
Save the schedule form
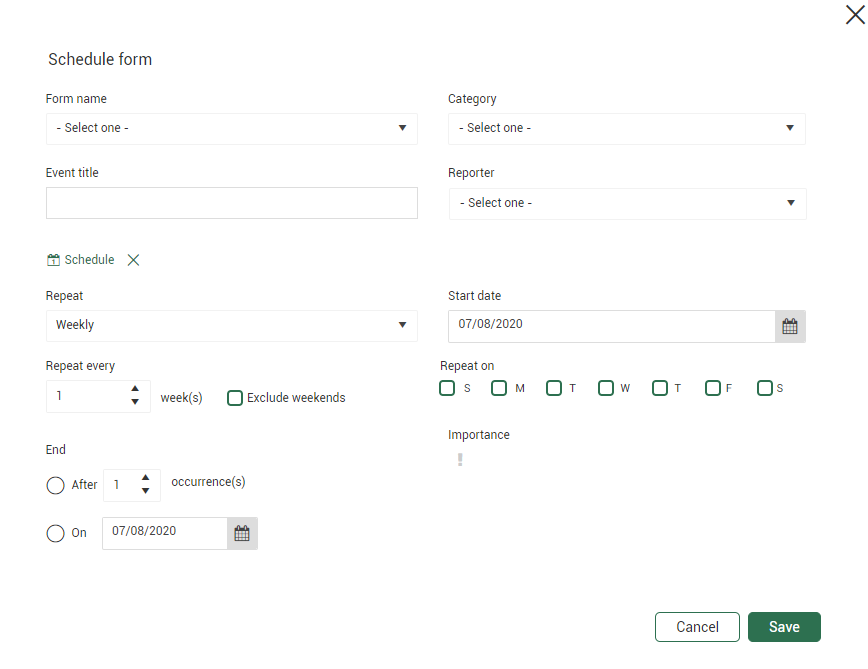[x=784, y=627]
